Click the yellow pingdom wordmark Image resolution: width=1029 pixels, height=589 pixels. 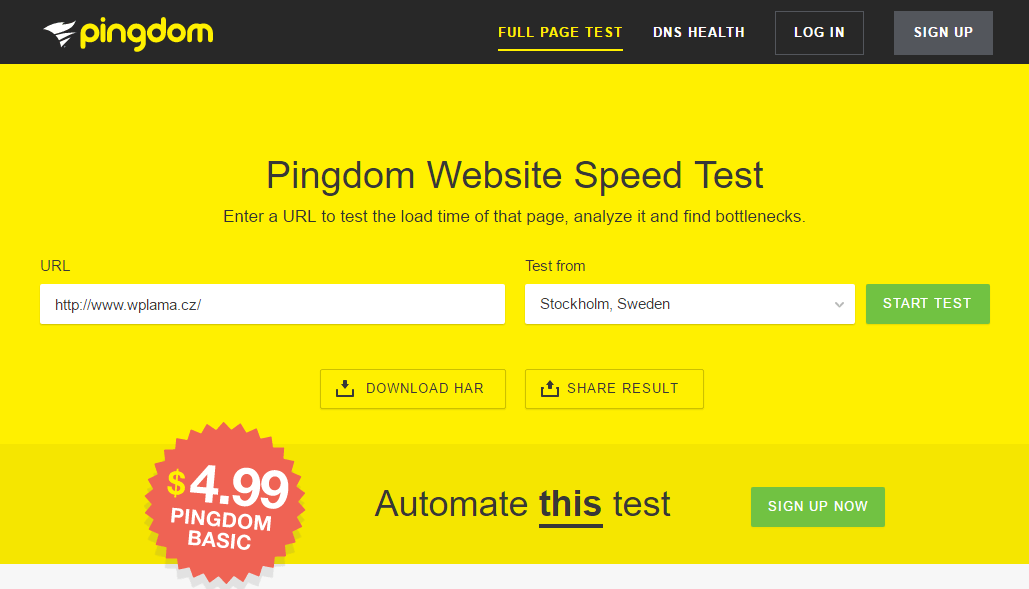(146, 34)
